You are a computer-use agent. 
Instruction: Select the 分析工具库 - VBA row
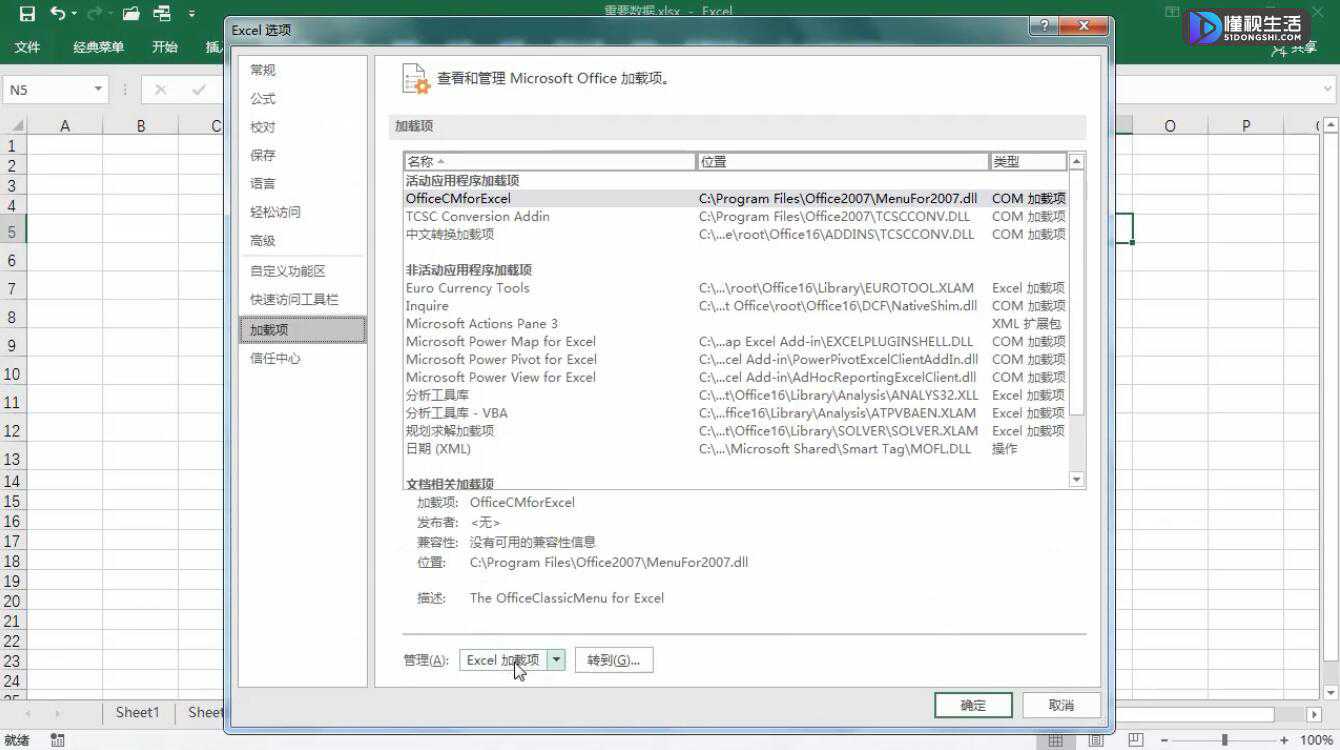[735, 413]
